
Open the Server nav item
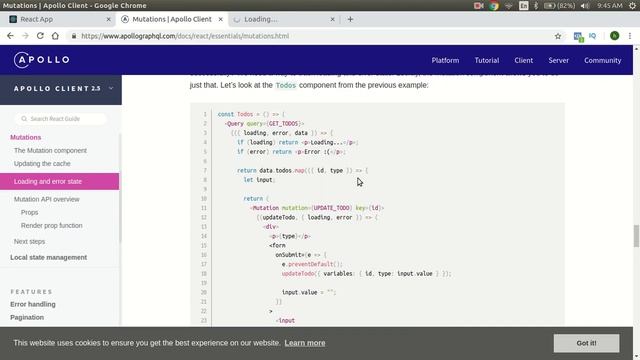(558, 60)
